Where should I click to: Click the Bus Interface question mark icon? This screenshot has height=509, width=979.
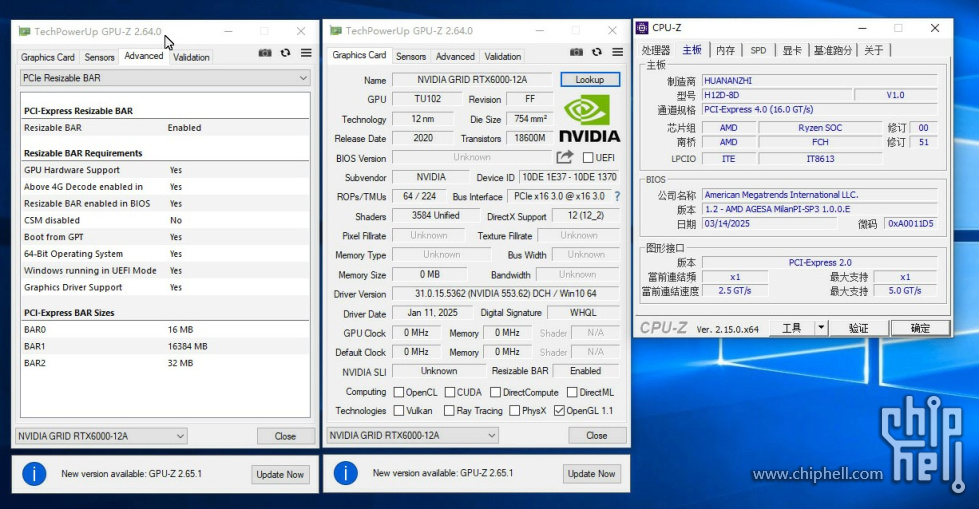point(617,196)
